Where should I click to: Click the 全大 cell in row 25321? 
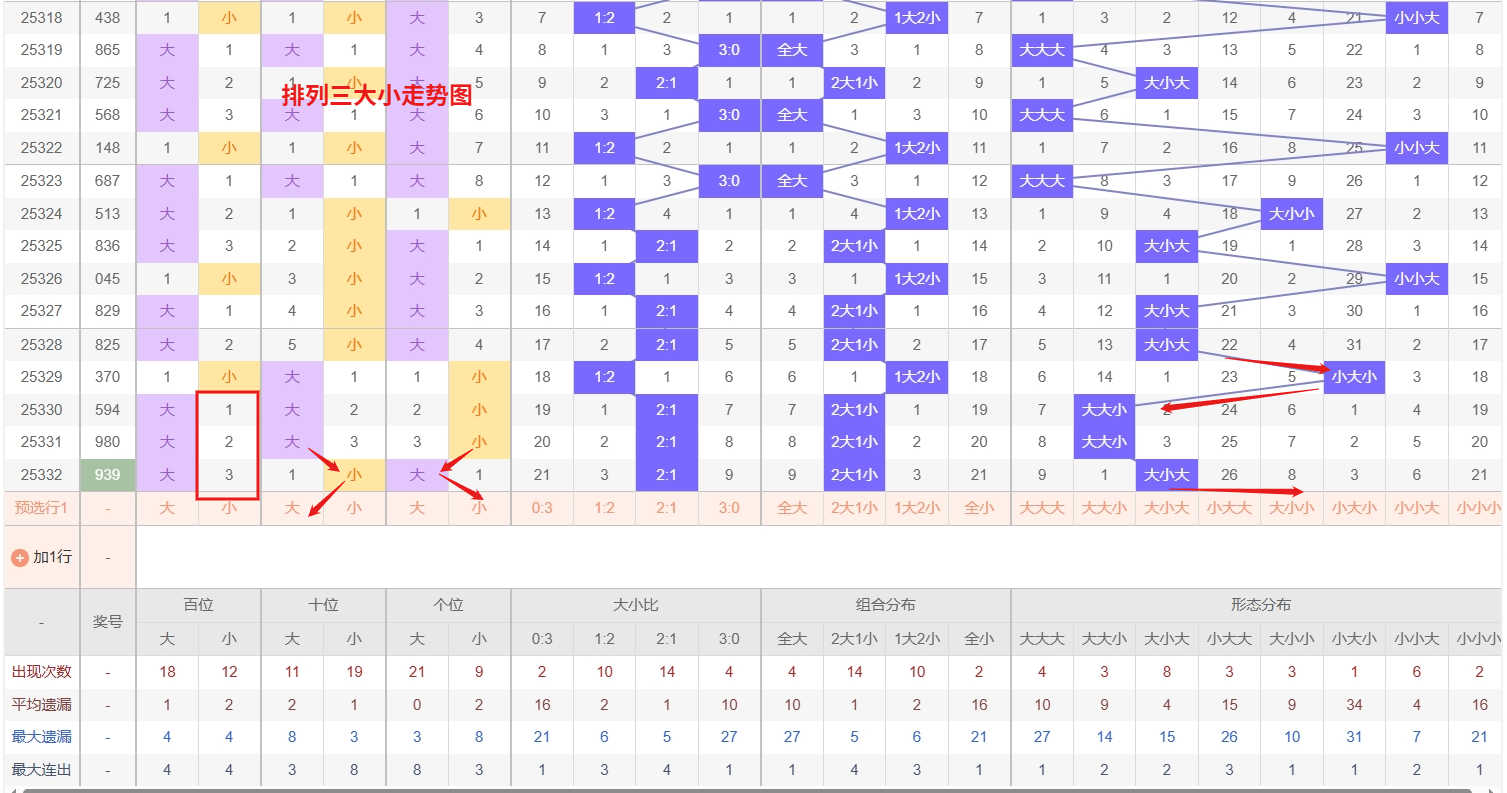[x=792, y=115]
